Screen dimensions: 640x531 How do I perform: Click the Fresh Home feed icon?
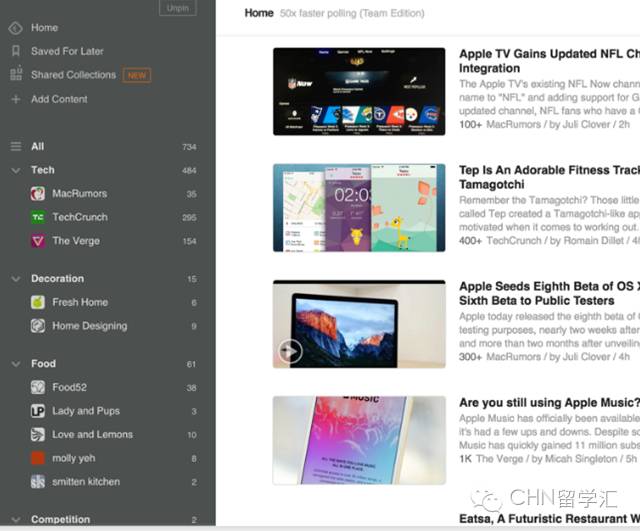[38, 302]
